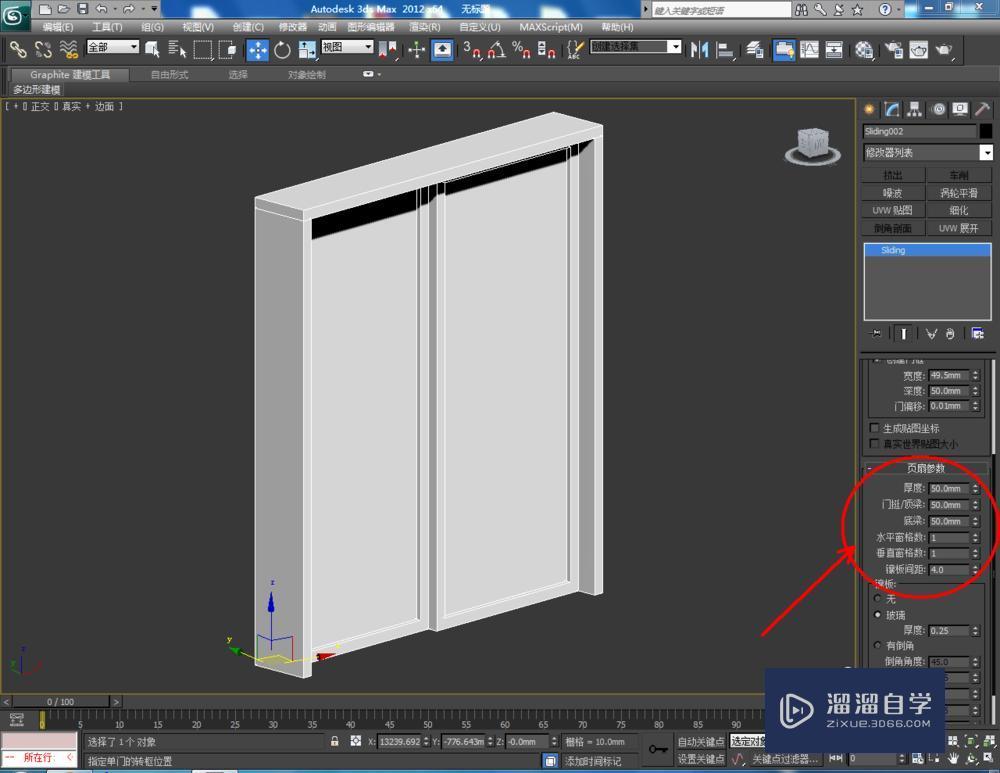Click the Utilities hammer panel icon
Image resolution: width=1000 pixels, height=773 pixels.
pos(983,109)
